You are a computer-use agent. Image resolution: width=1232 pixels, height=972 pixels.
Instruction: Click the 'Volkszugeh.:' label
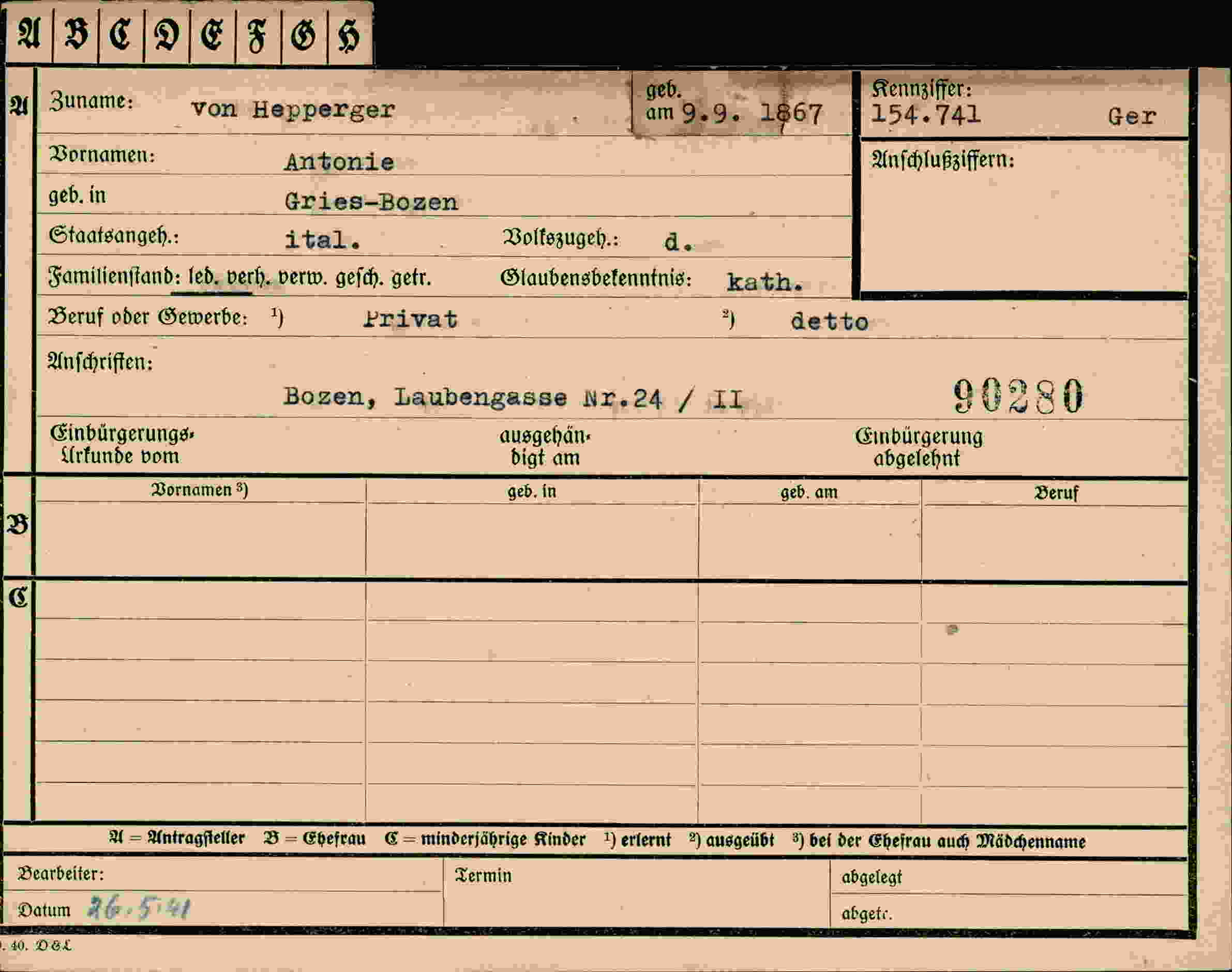pyautogui.click(x=560, y=238)
